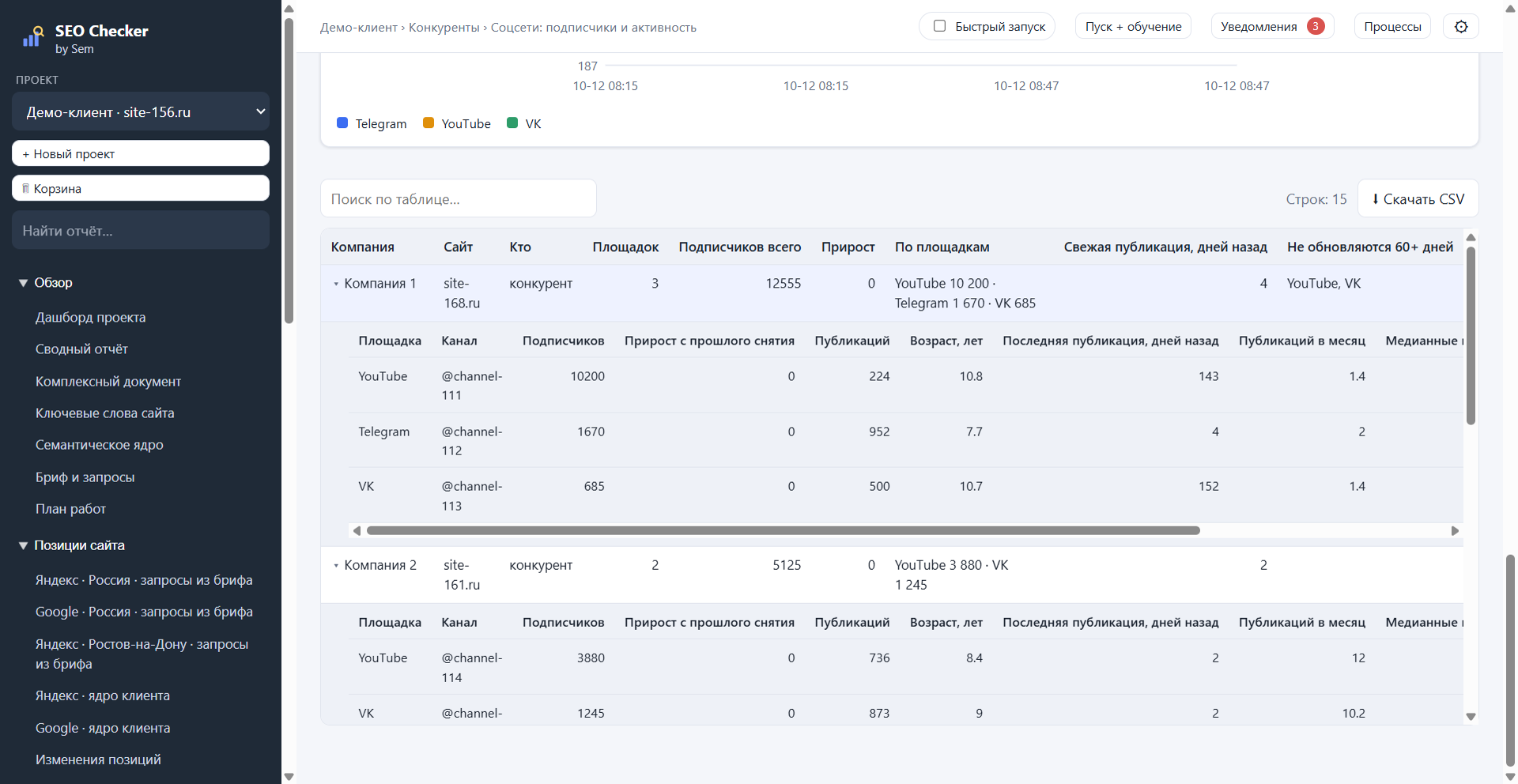The image size is (1518, 784).
Task: Click the Компания 1 horizontal scrollbar thumb
Action: coord(783,530)
